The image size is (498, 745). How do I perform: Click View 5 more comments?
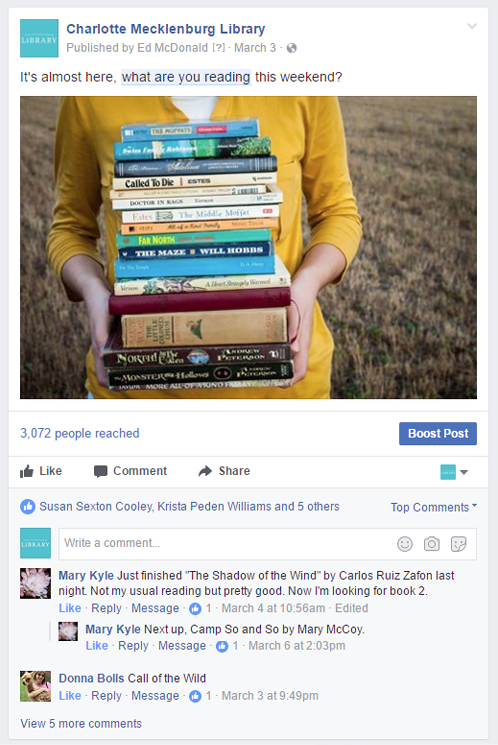(81, 723)
